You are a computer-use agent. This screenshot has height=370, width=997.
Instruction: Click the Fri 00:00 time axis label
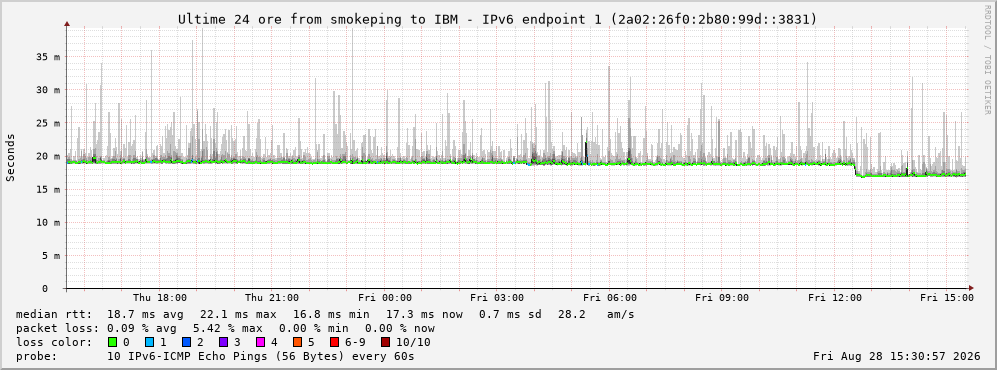point(385,298)
